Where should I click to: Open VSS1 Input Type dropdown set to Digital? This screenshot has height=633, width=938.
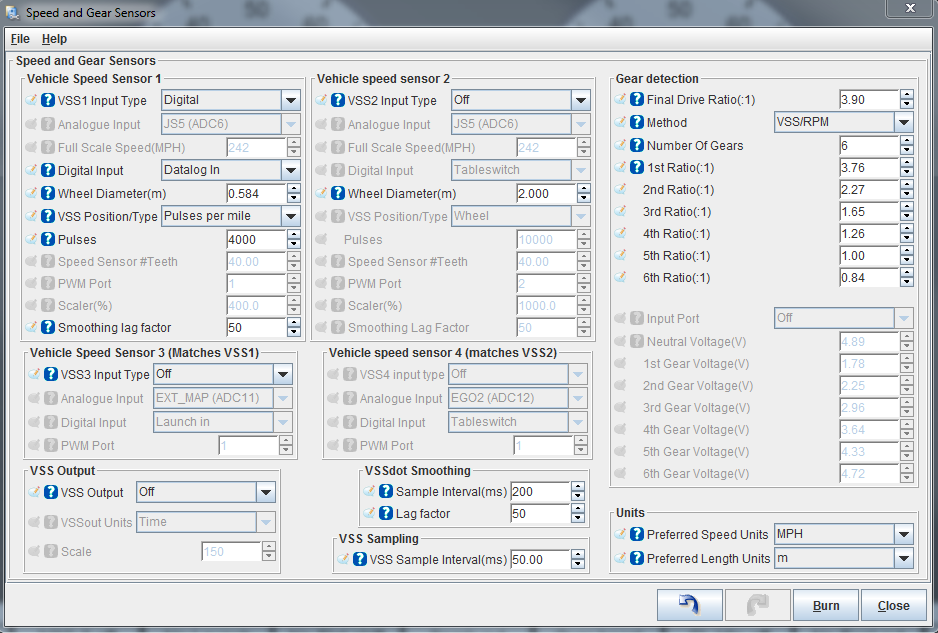(230, 100)
